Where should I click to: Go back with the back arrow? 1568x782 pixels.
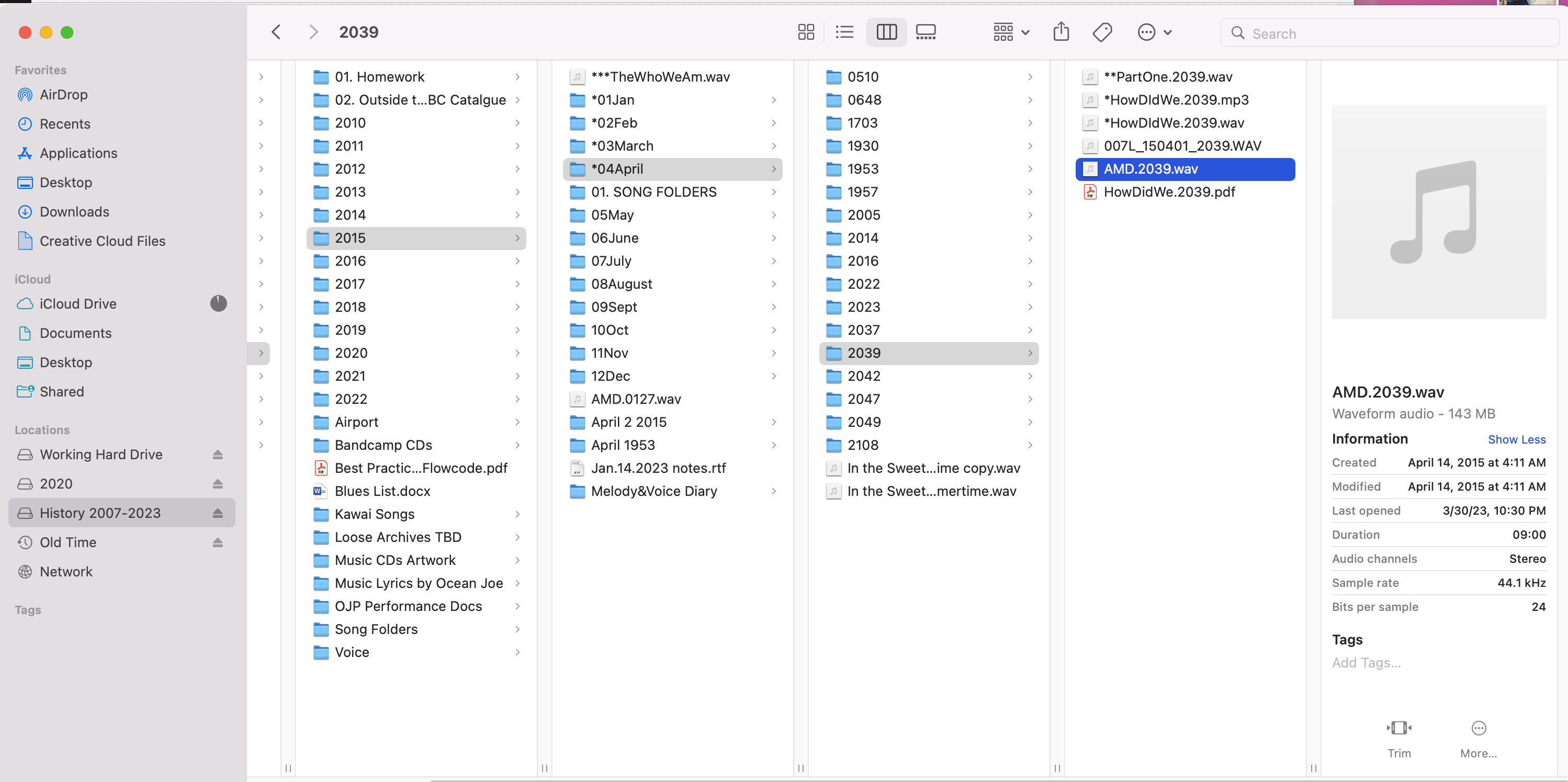pos(276,32)
